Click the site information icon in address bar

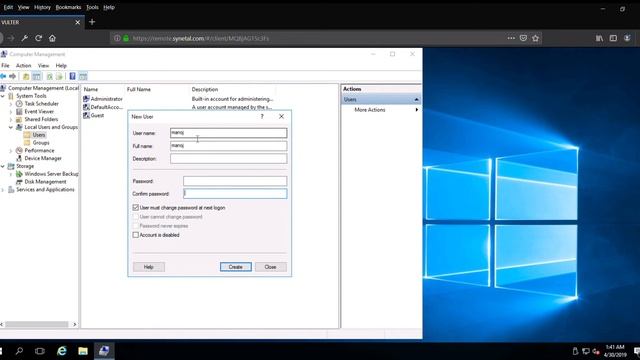[117, 38]
